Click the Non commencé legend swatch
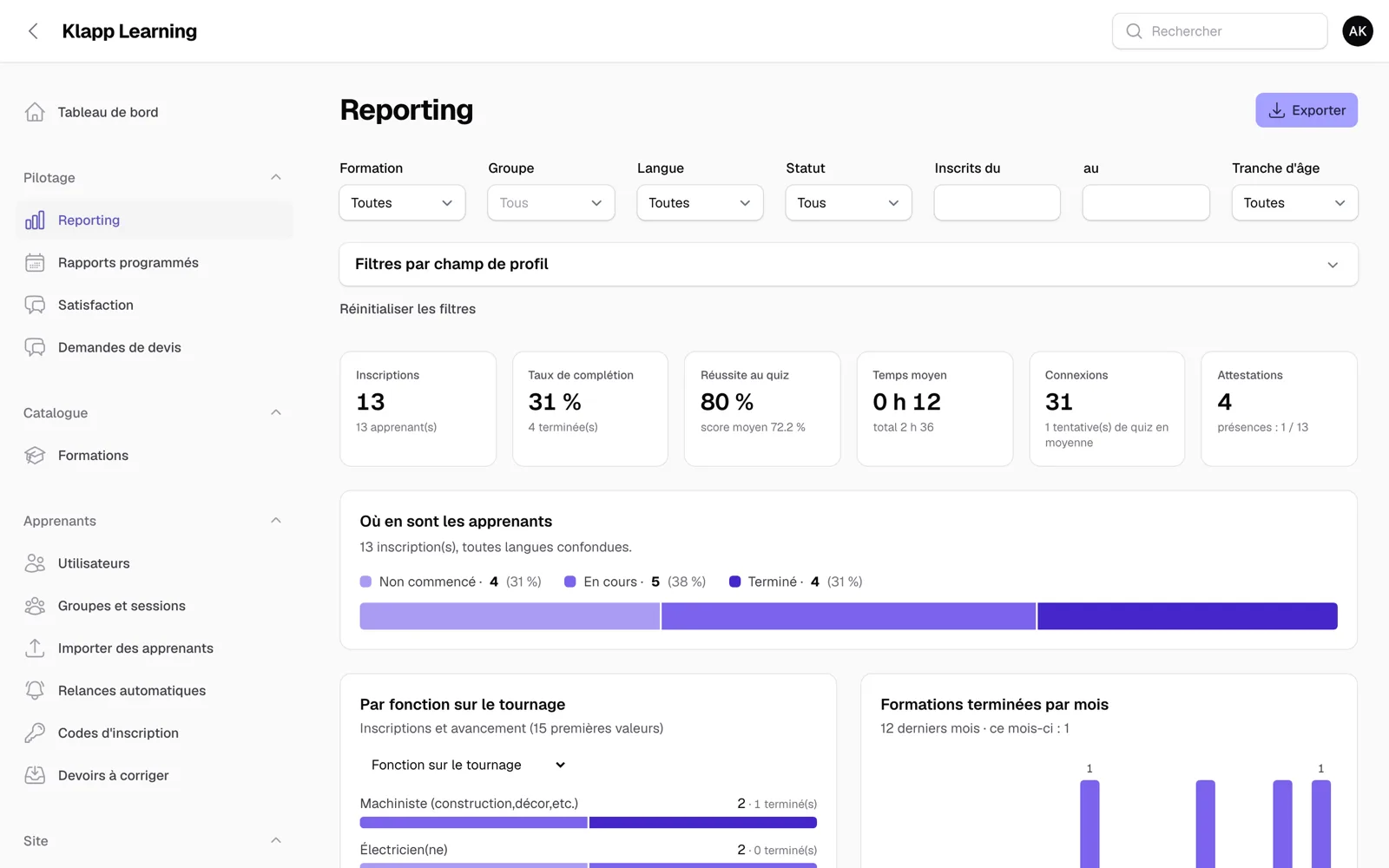 point(365,582)
